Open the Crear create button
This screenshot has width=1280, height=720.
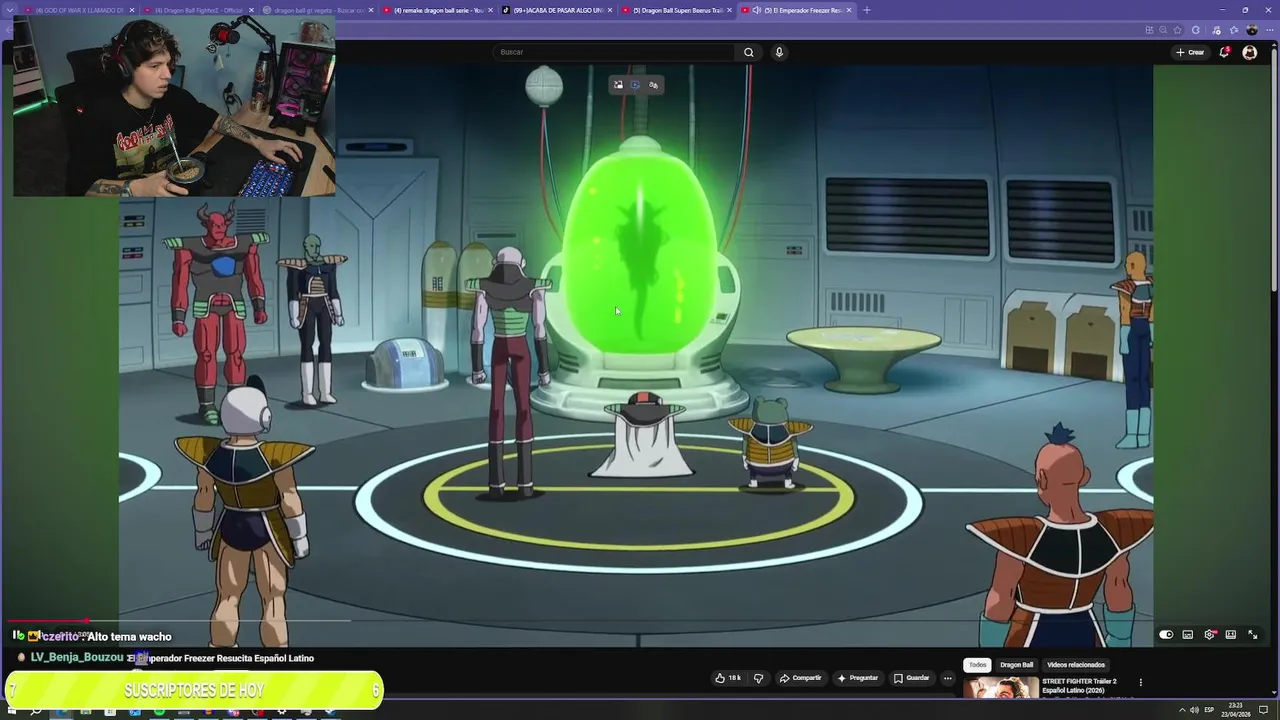[x=1190, y=52]
